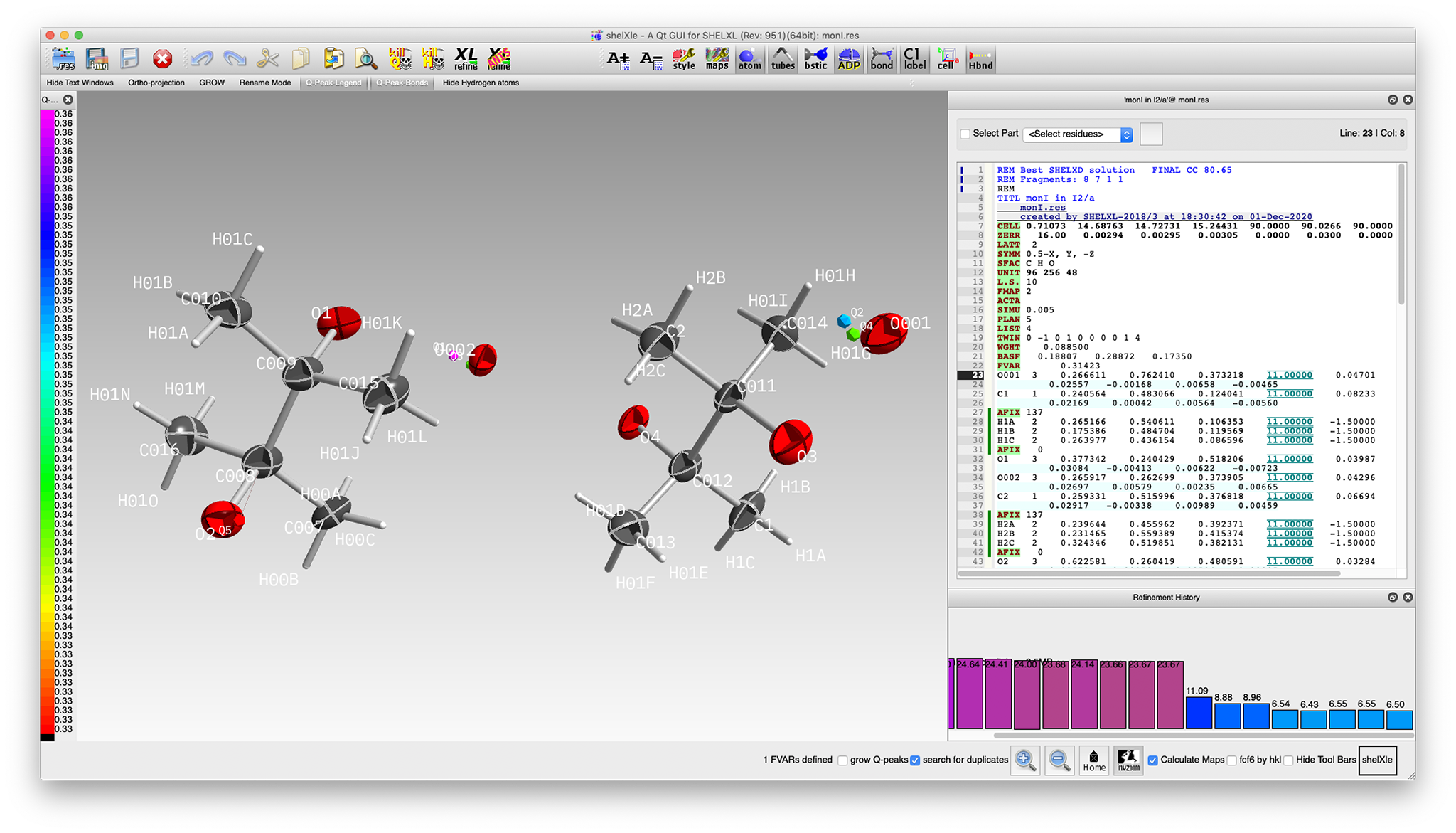Click the ANIS refine icon

click(499, 58)
